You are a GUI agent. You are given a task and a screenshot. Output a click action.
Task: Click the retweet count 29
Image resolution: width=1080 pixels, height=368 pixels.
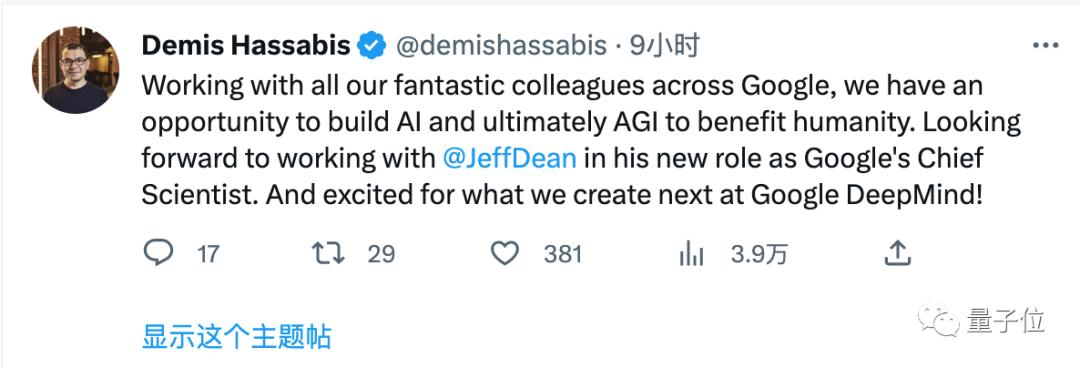click(381, 254)
